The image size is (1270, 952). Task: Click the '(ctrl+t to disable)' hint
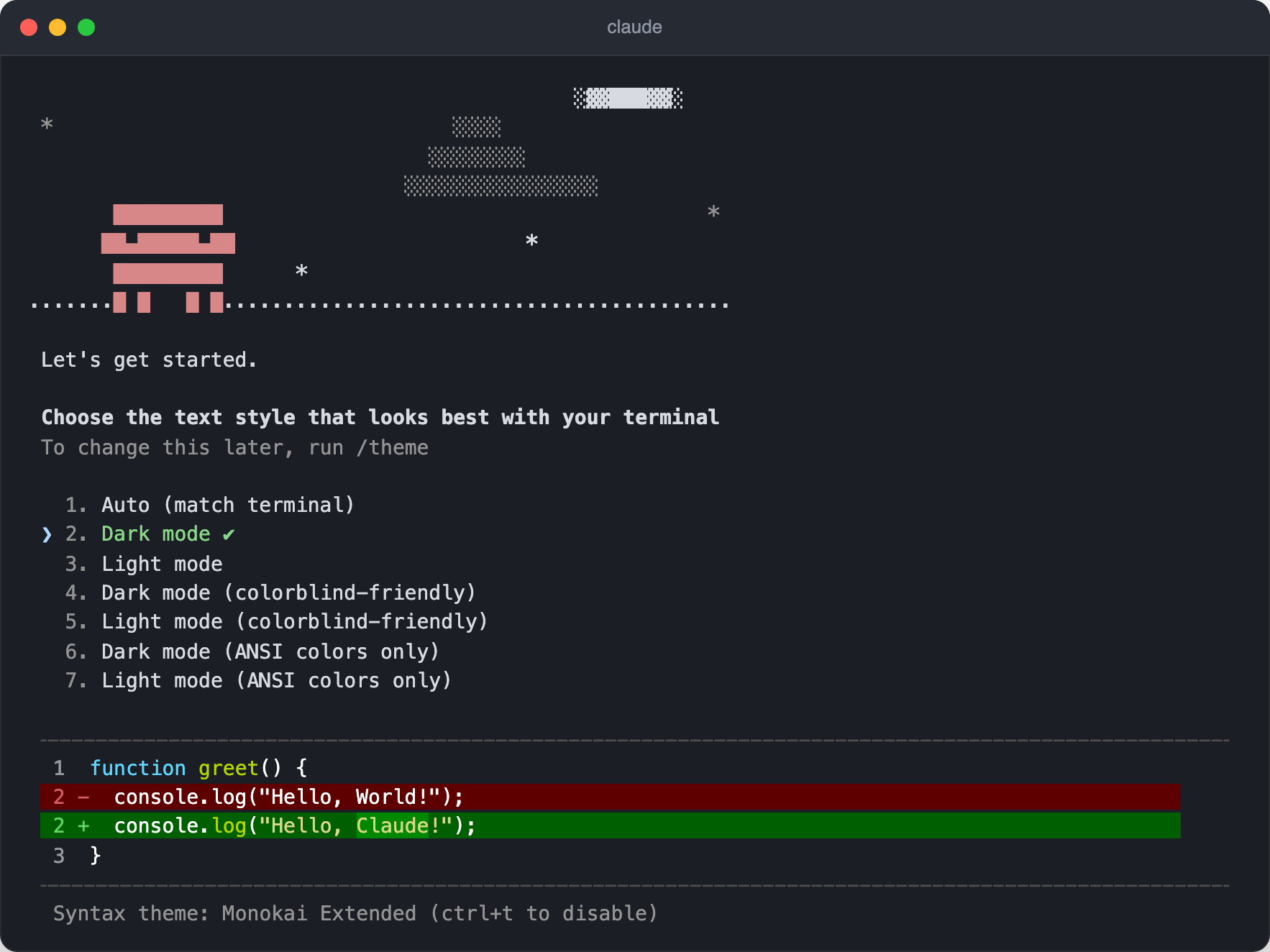coord(544,913)
